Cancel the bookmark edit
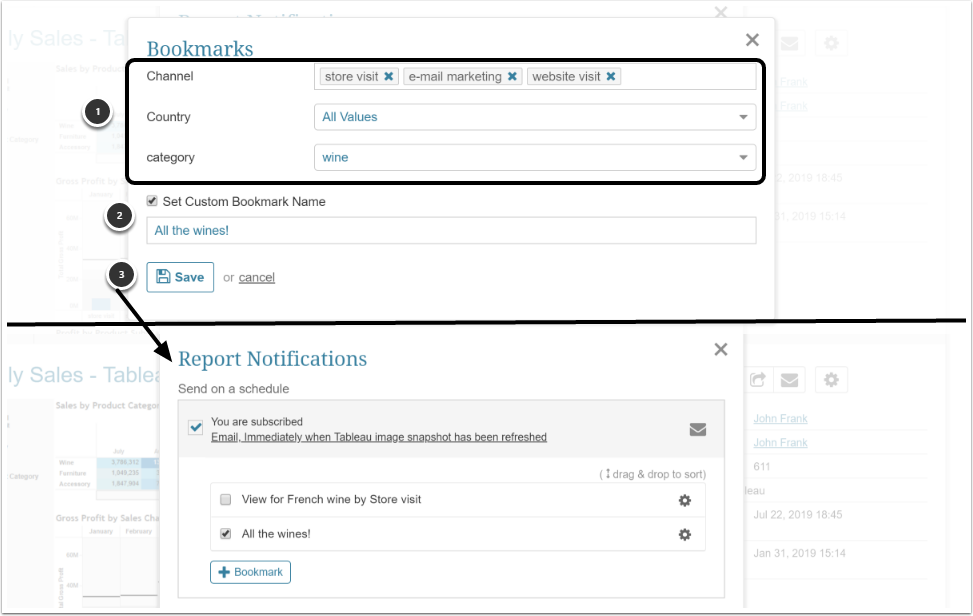 256,277
